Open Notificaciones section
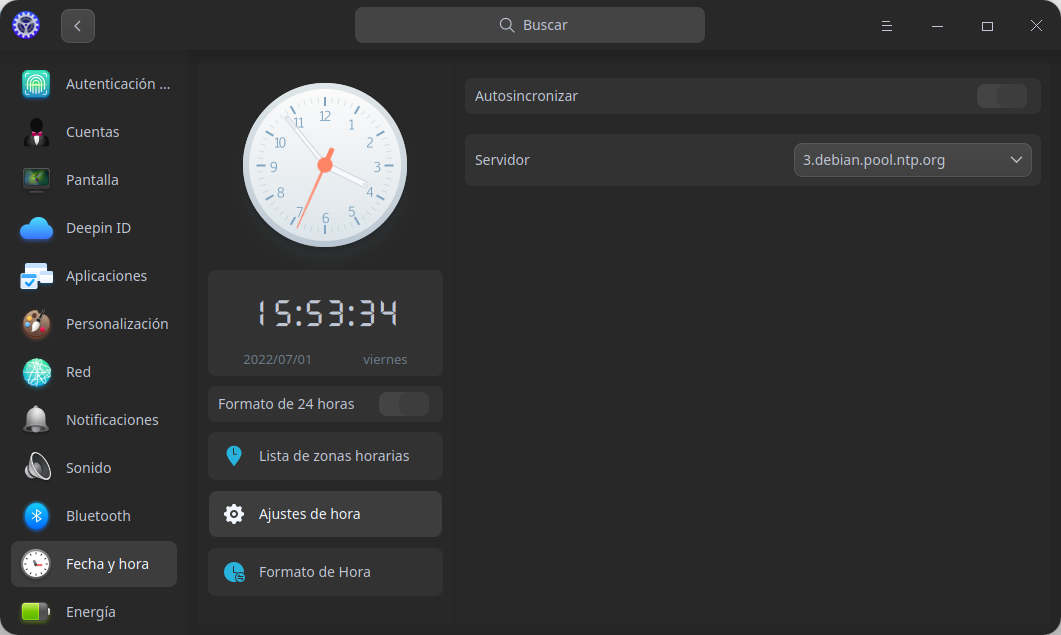 pyautogui.click(x=93, y=420)
